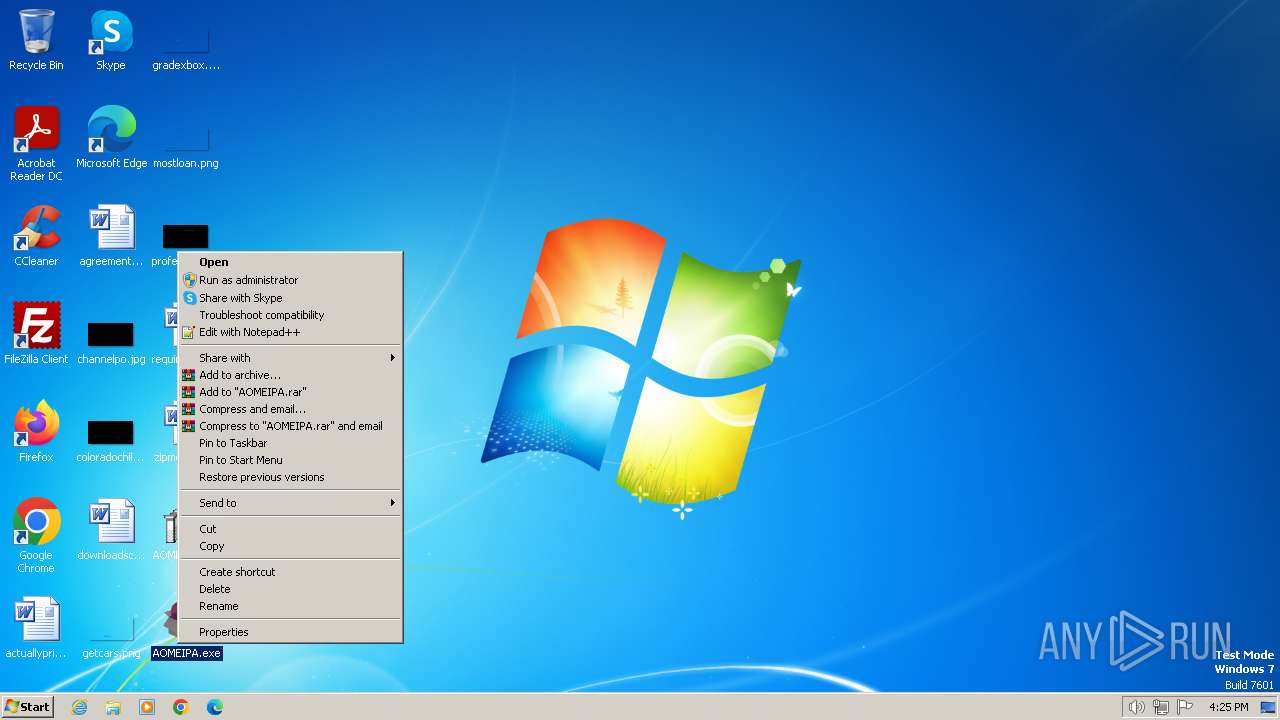
Task: Choose Compress and email...
Action: click(x=290, y=409)
